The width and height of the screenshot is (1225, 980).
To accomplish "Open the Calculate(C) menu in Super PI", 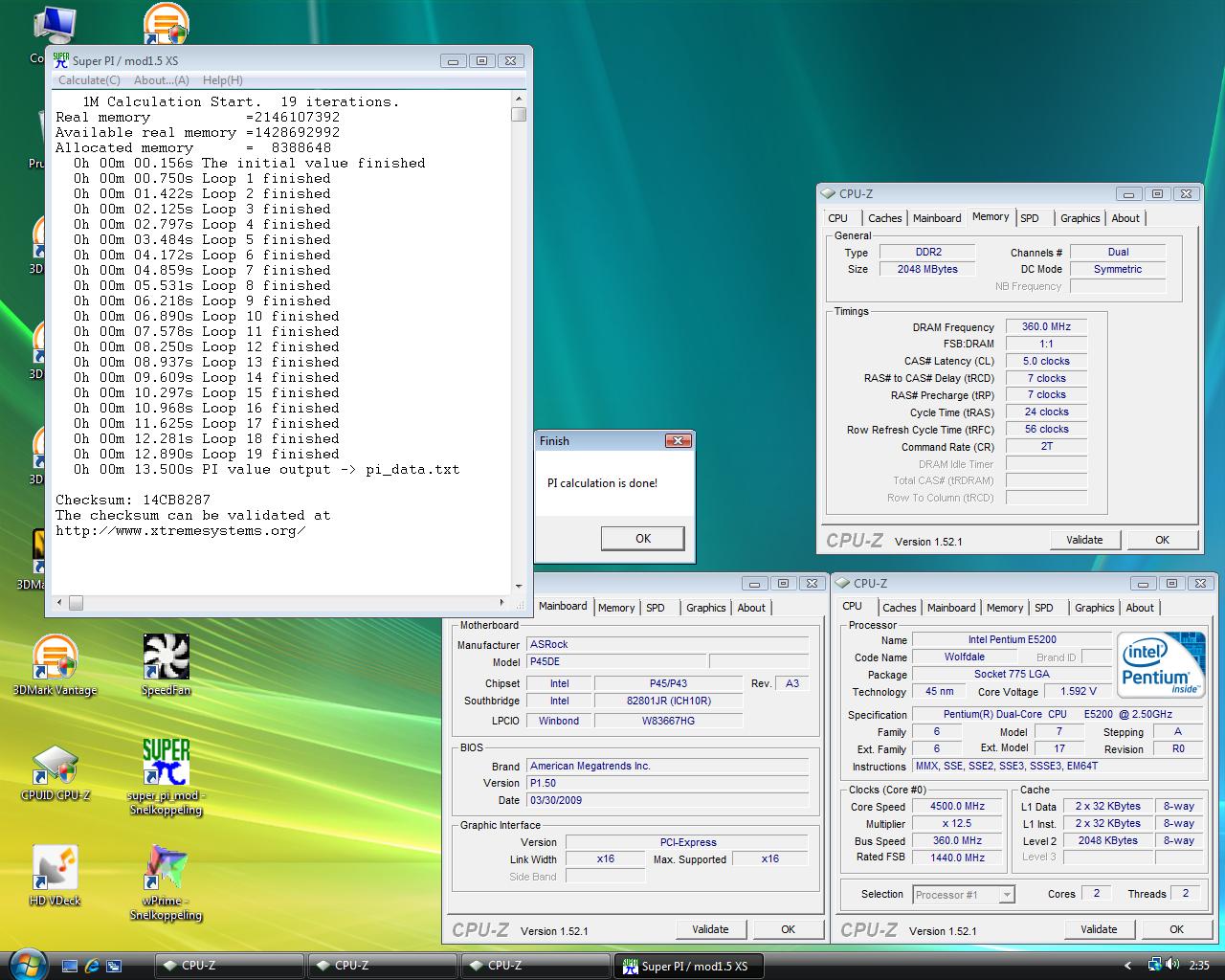I will 89,80.
